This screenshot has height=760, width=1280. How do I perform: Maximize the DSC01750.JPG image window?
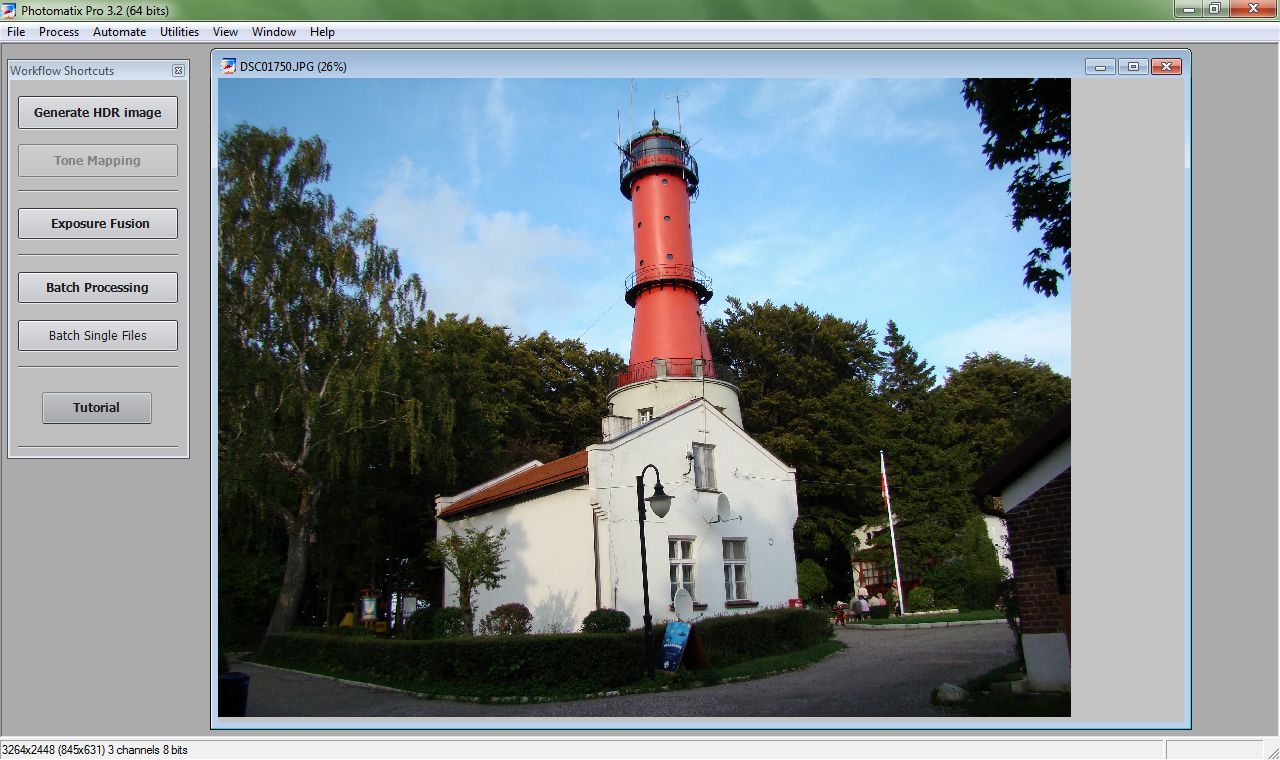point(1133,67)
